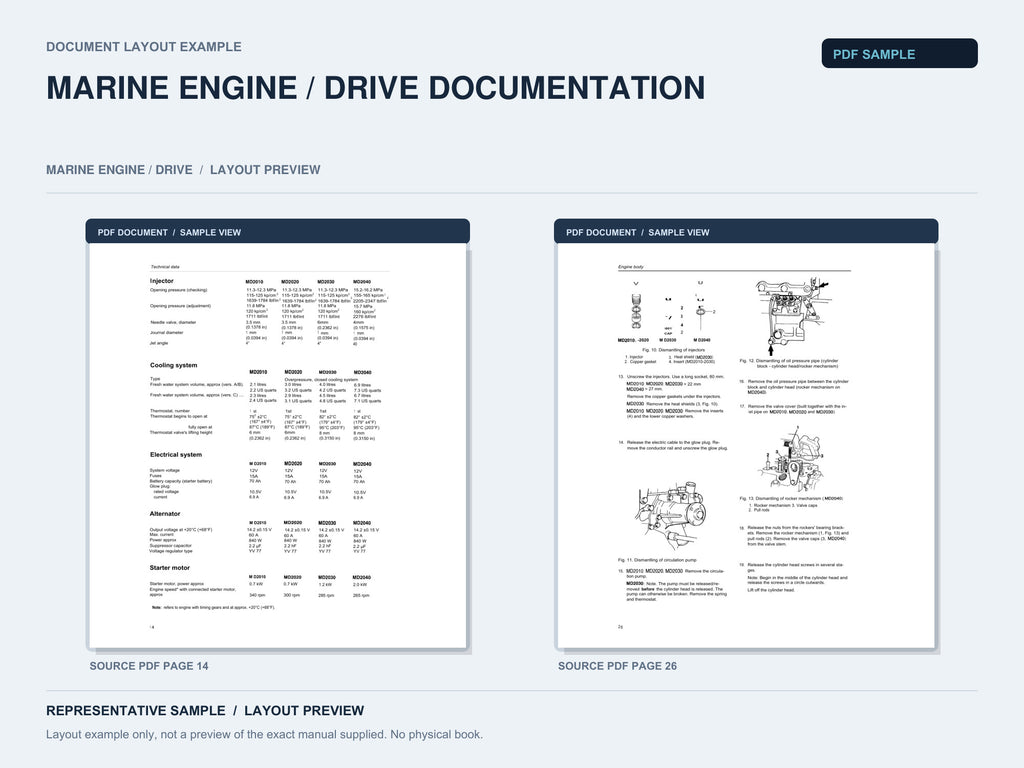
Task: Click the REPRESENTATIVE SAMPLE / LAYOUT PREVIEW heading
Action: (x=205, y=711)
